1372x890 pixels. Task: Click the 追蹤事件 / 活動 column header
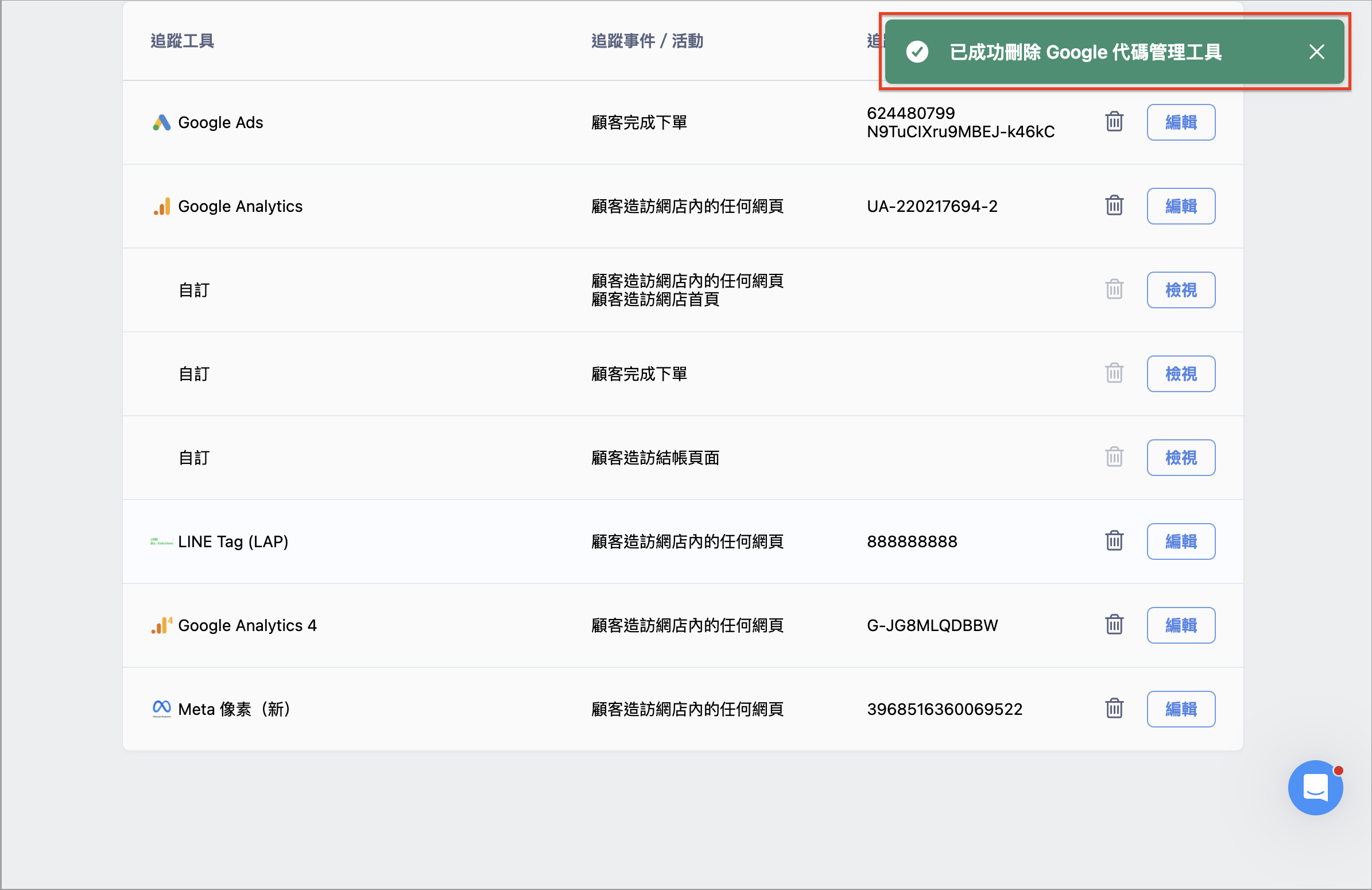pyautogui.click(x=647, y=41)
